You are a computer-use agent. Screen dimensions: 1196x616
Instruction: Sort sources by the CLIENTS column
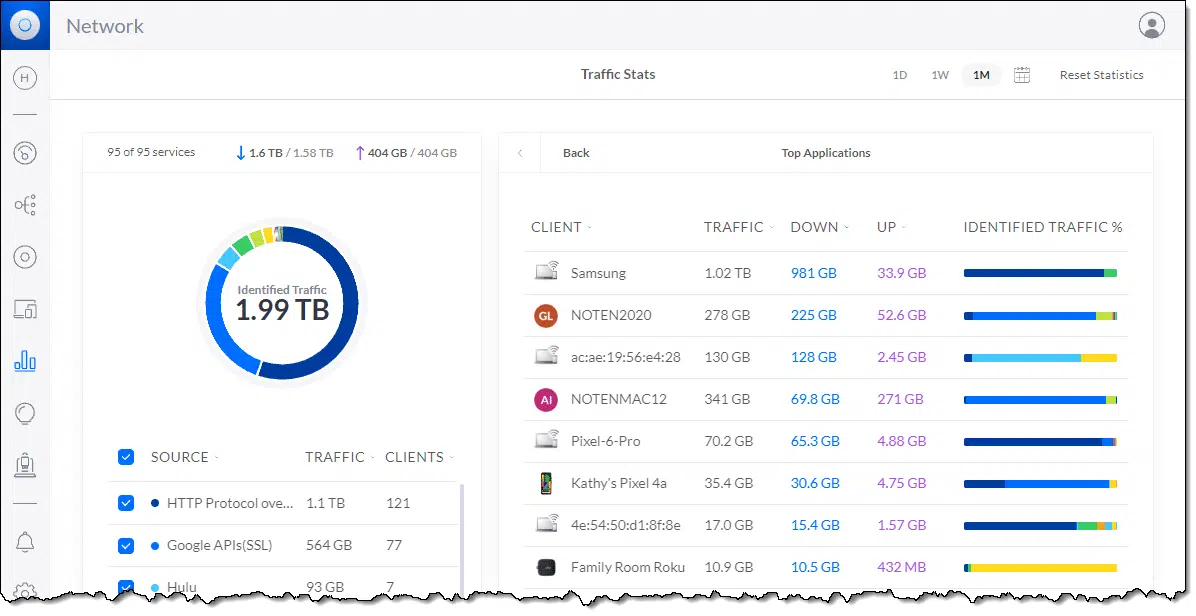pyautogui.click(x=415, y=457)
